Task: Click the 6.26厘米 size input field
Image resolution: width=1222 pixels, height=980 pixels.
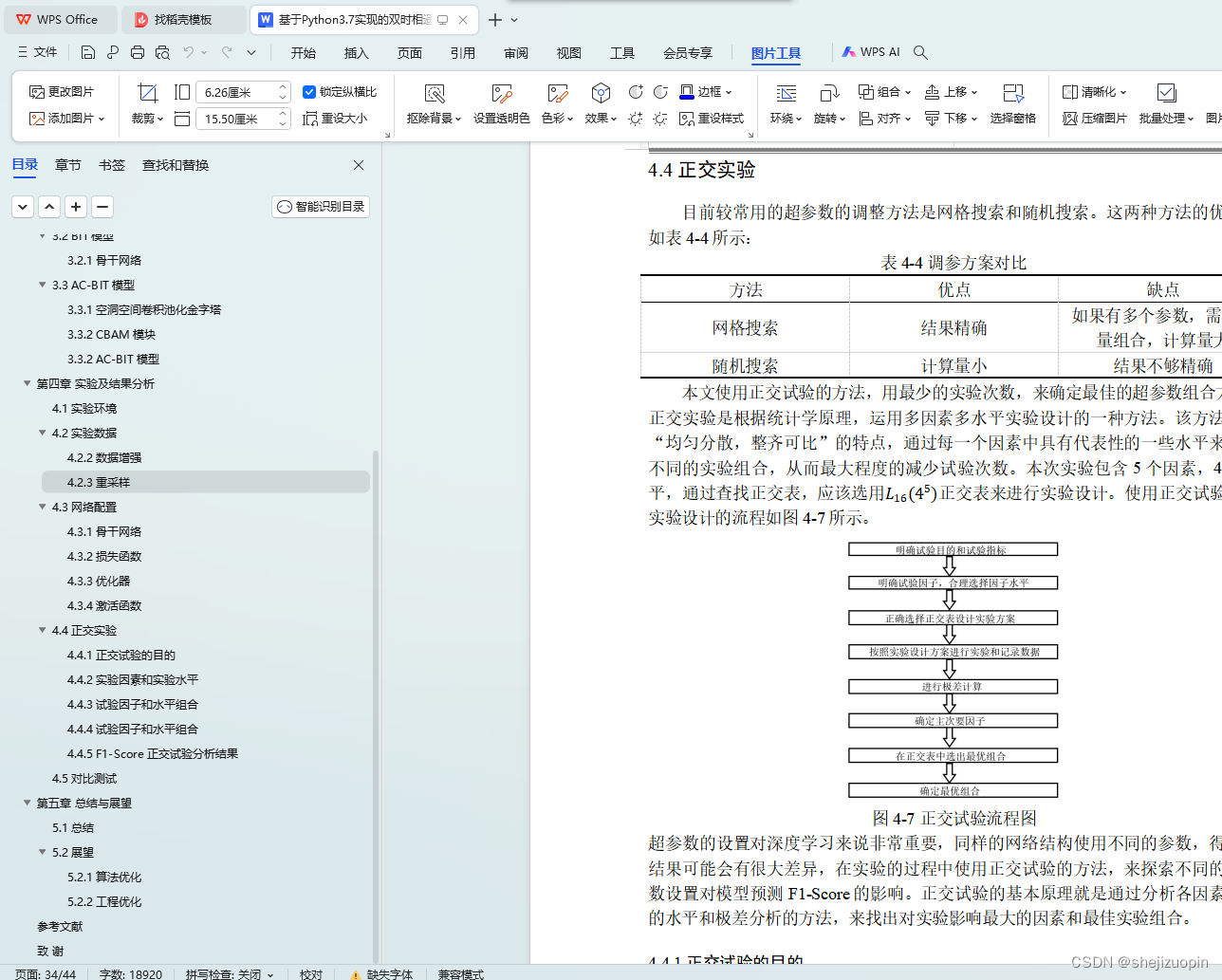Action: point(232,92)
